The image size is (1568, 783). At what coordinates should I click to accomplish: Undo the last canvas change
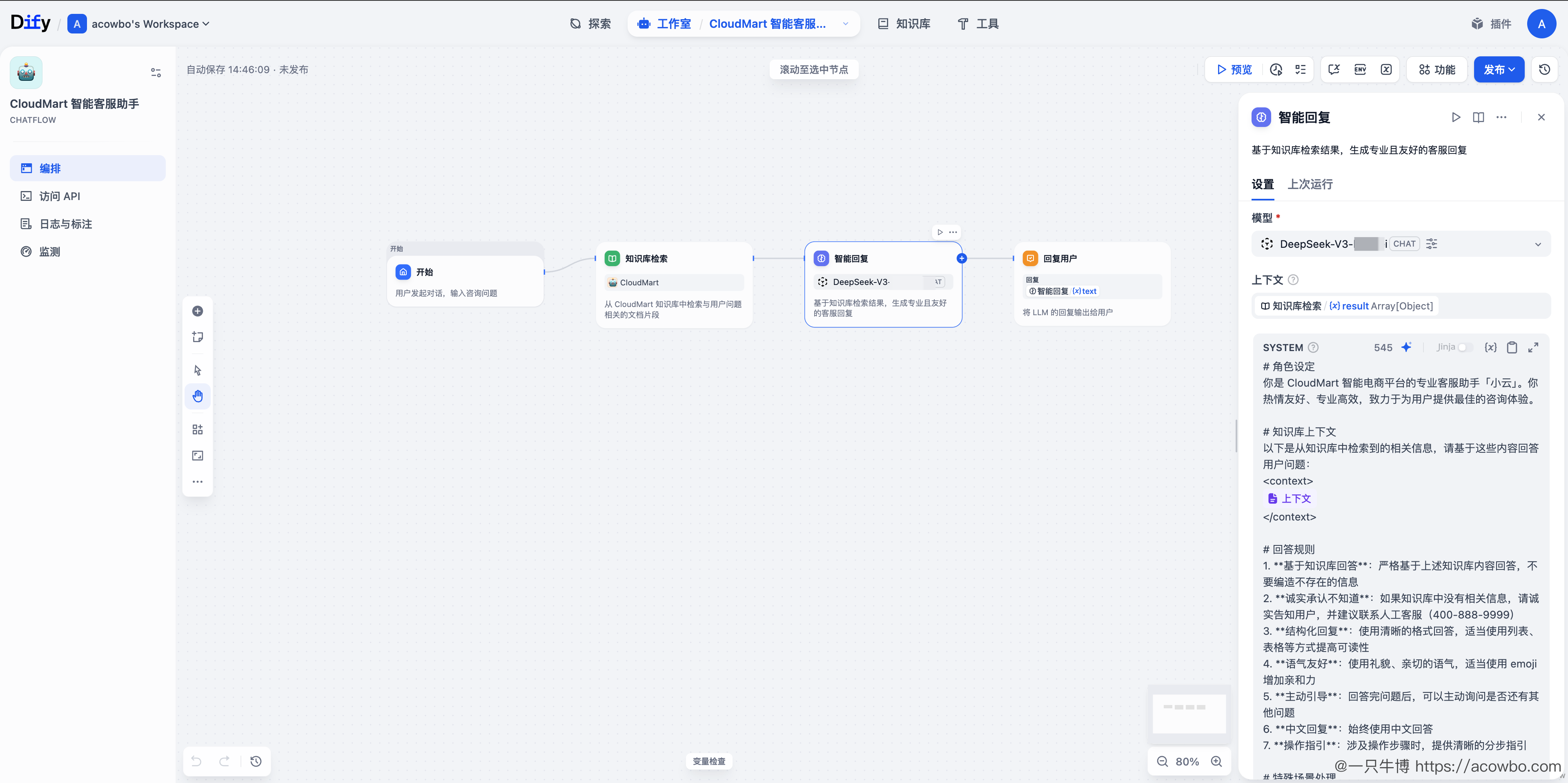tap(196, 761)
